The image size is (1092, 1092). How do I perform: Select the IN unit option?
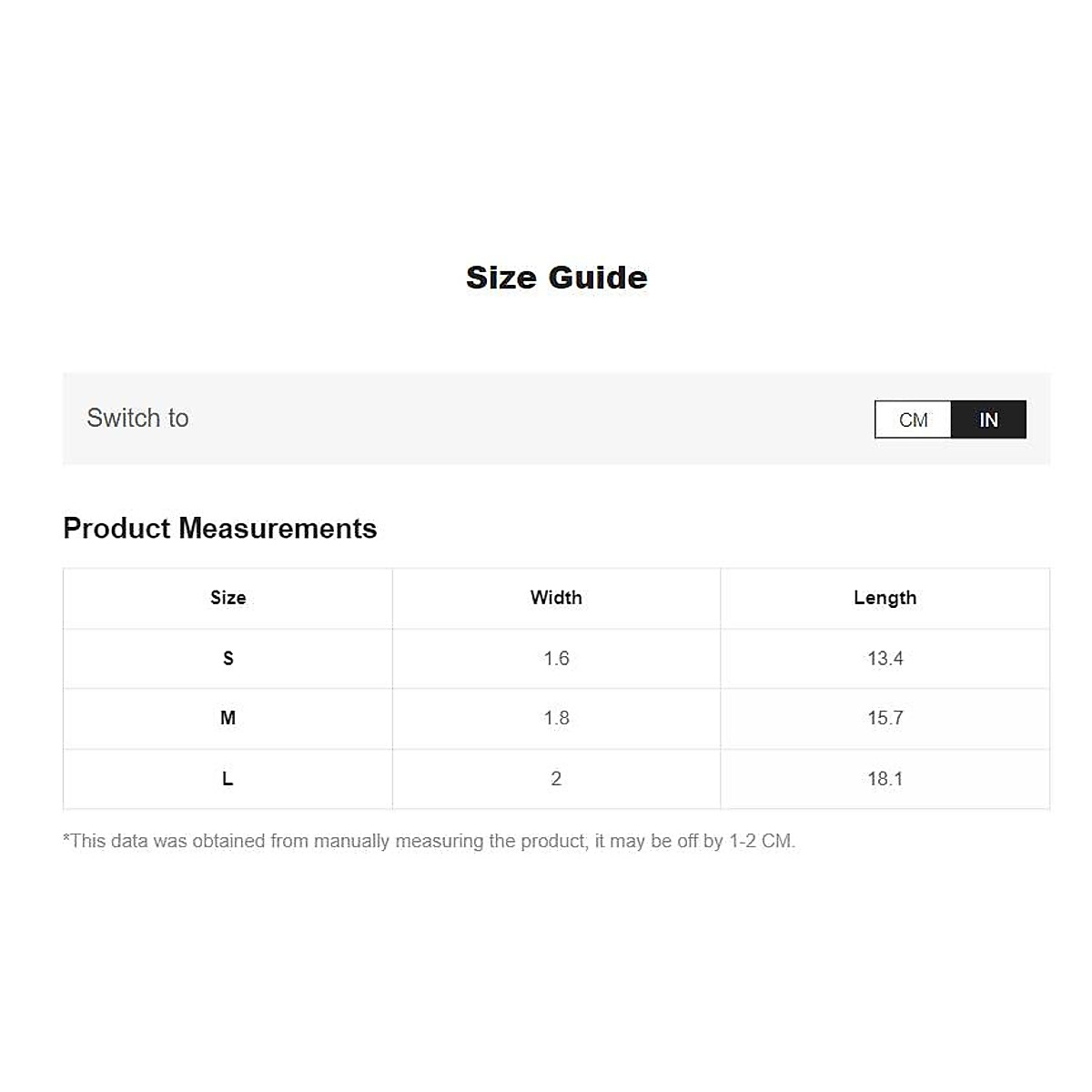coord(988,420)
